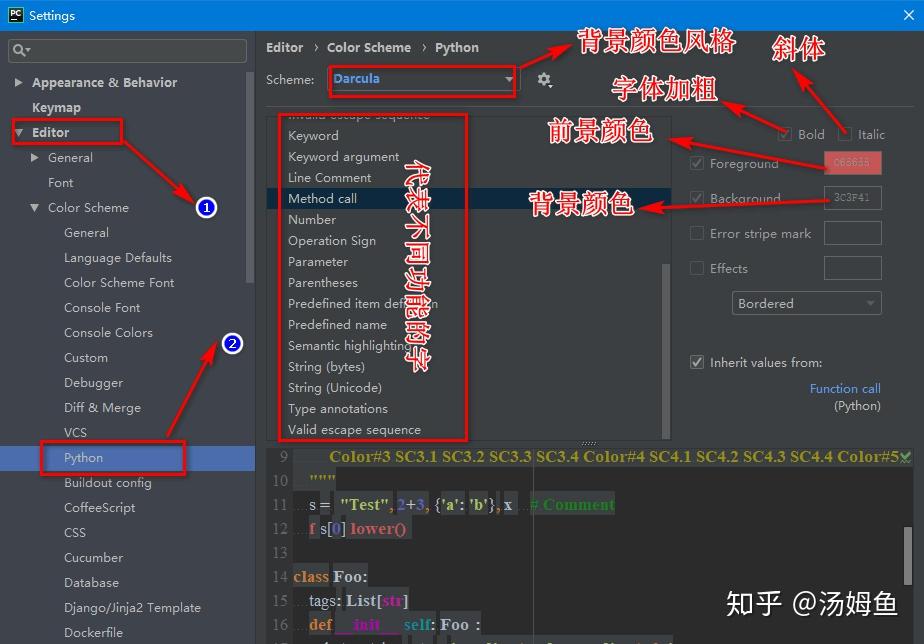Open the Function call (Python) link
Screen dimensions: 924x644
844,388
